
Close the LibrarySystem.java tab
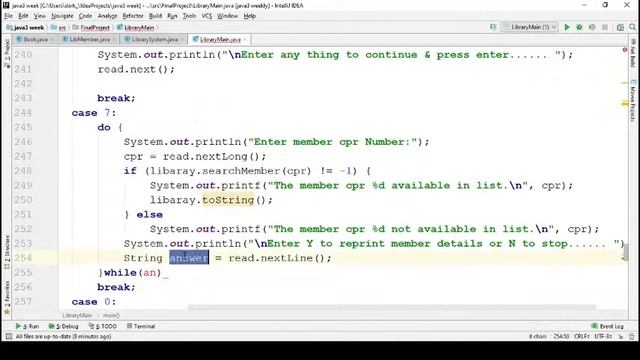coord(182,40)
